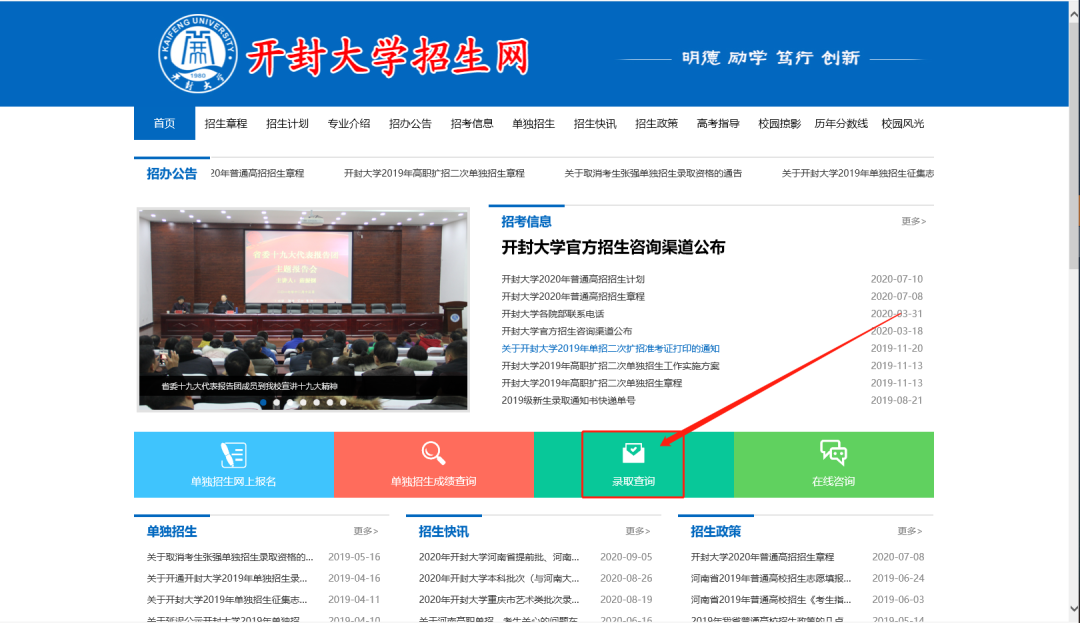
Task: Open 2020年开封大学重庆市艺术类批次录 link
Action: (x=499, y=600)
